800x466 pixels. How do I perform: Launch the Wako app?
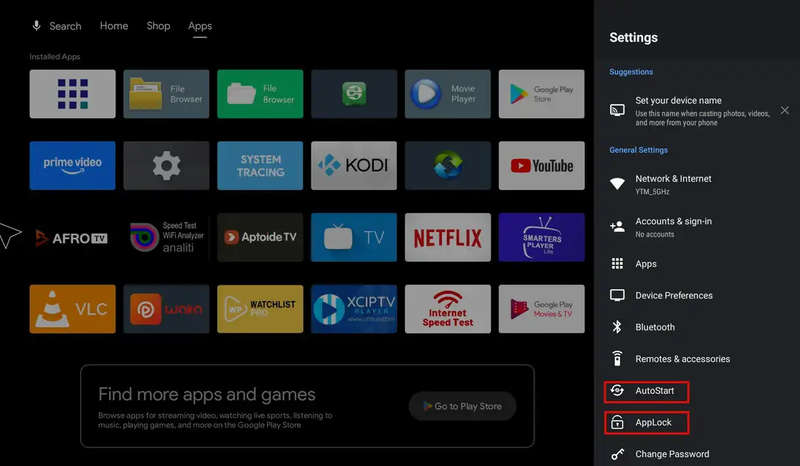166,309
